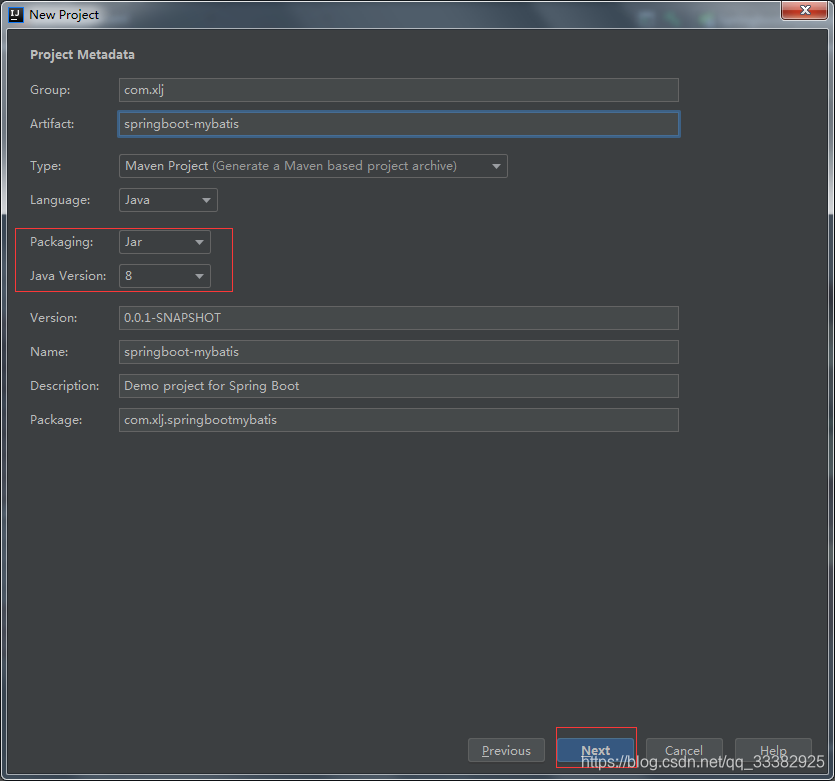Focus the Artifact text field
This screenshot has height=781, width=835.
pyautogui.click(x=398, y=124)
